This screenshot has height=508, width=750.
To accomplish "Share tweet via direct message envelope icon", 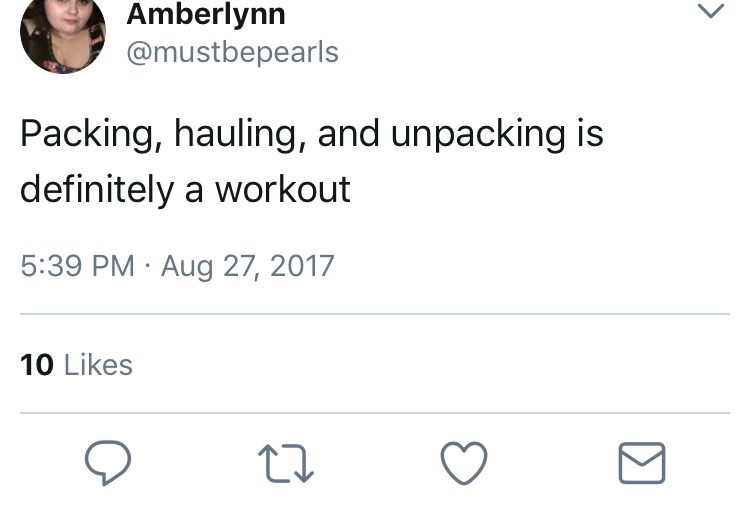I will point(642,463).
